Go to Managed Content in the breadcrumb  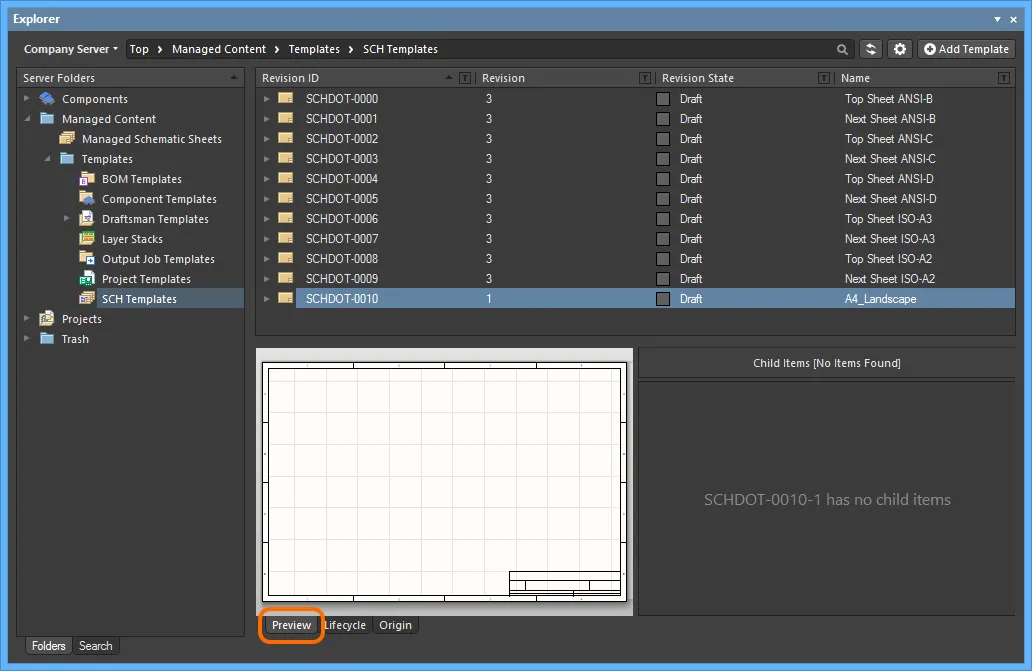coord(219,49)
